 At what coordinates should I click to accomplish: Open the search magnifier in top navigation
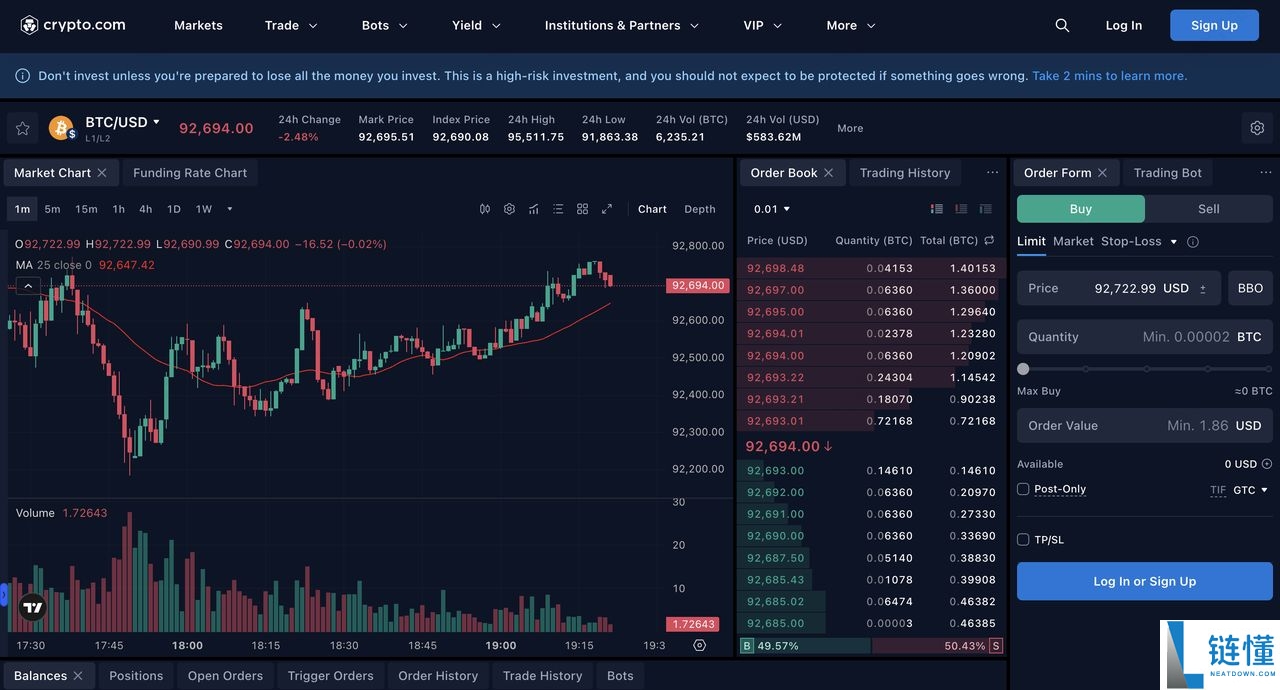[1062, 25]
